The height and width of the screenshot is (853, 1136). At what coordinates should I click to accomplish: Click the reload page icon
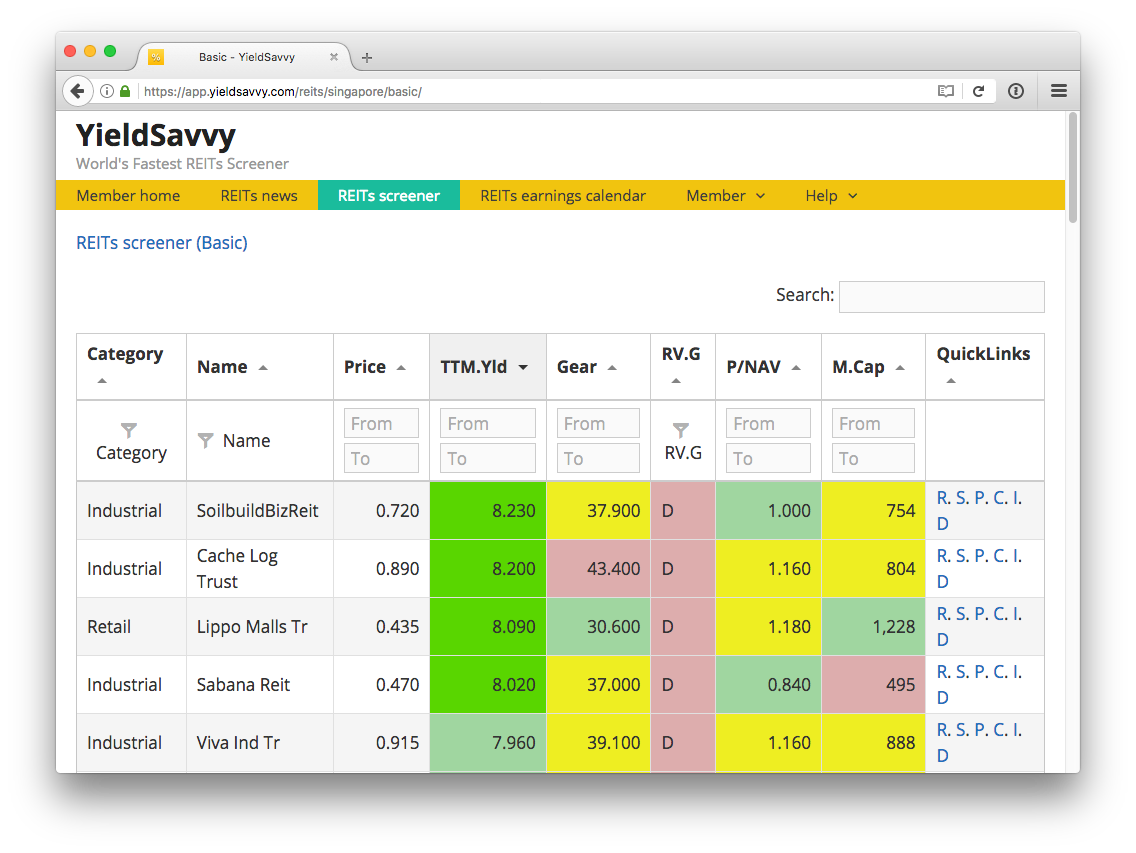tap(979, 91)
